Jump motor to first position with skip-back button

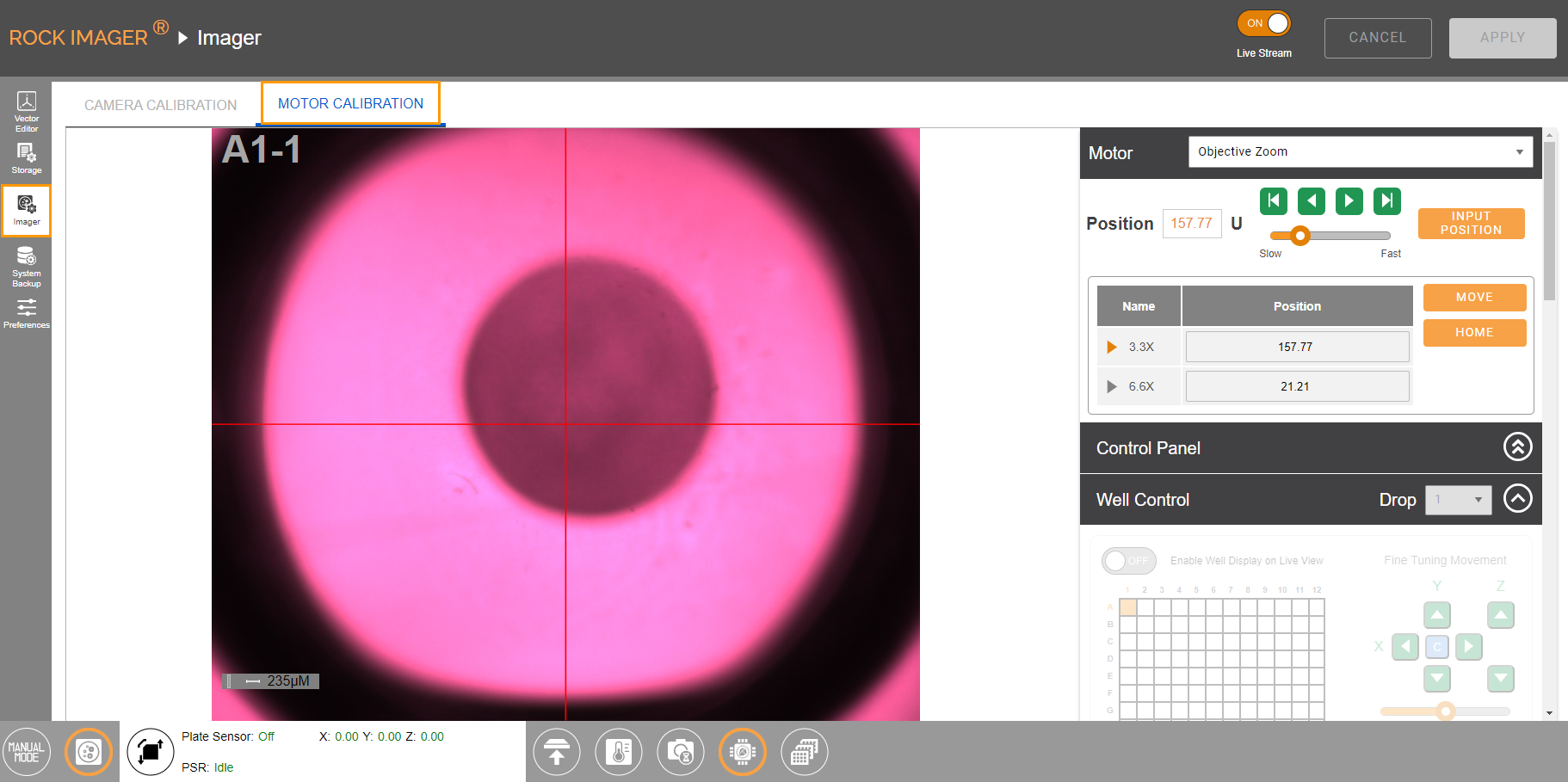[1274, 201]
